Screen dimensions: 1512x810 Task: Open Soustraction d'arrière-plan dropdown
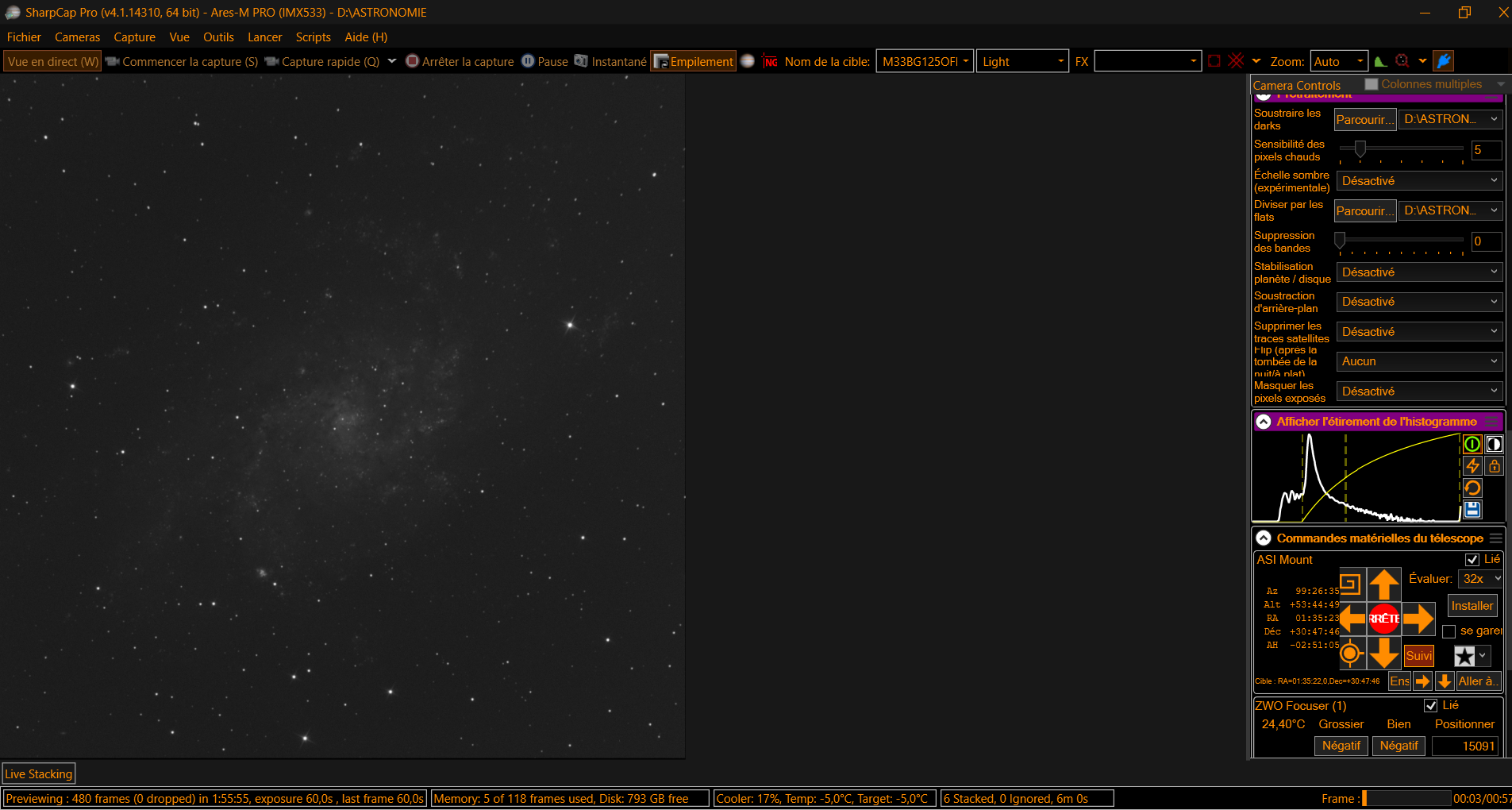1419,302
